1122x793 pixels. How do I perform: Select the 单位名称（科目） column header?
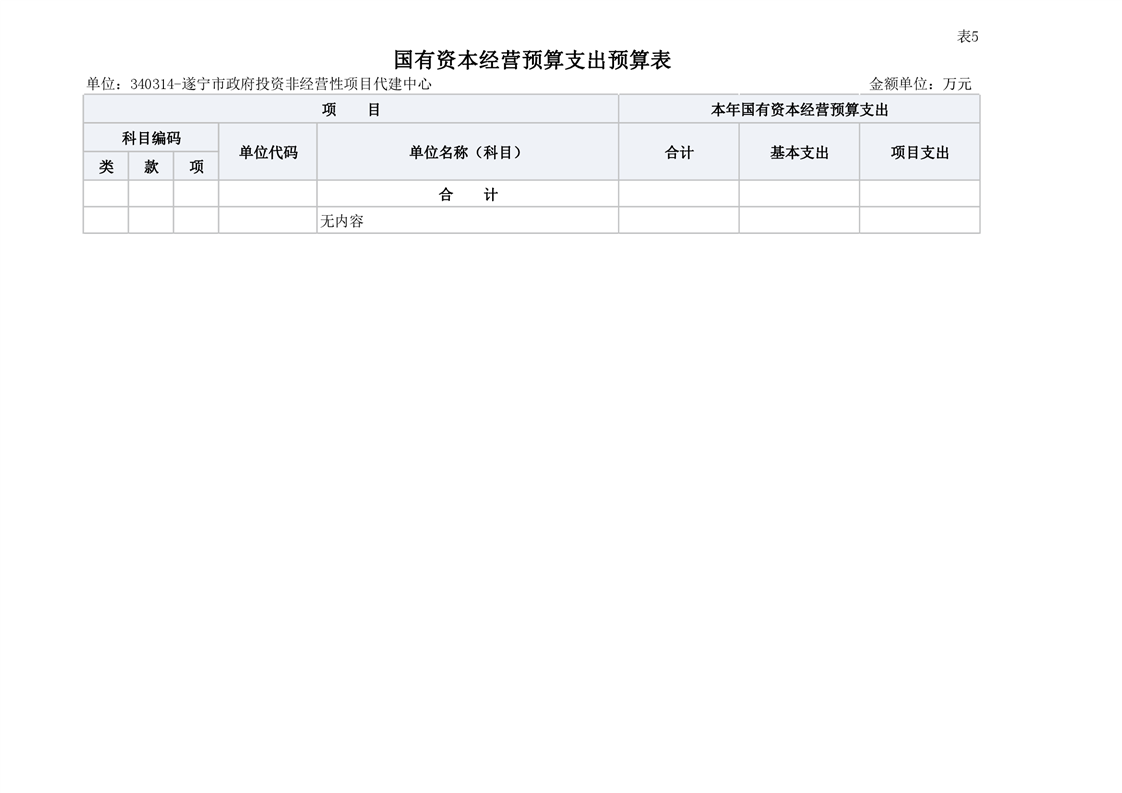coord(468,153)
